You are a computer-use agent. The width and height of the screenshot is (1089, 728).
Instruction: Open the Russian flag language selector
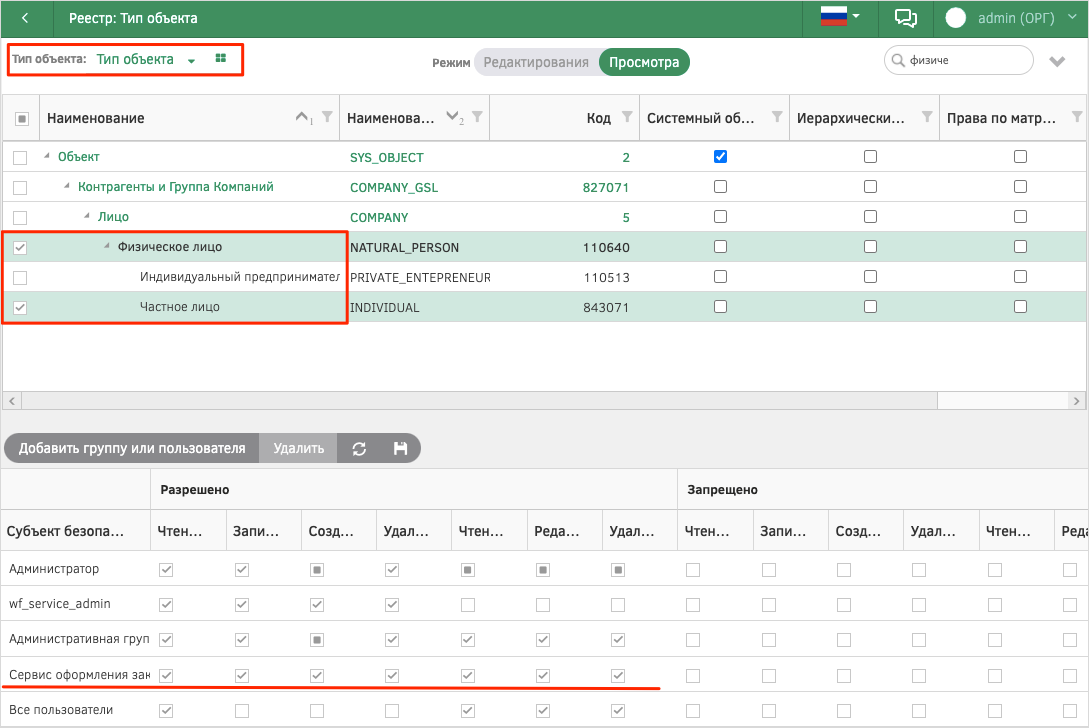840,17
